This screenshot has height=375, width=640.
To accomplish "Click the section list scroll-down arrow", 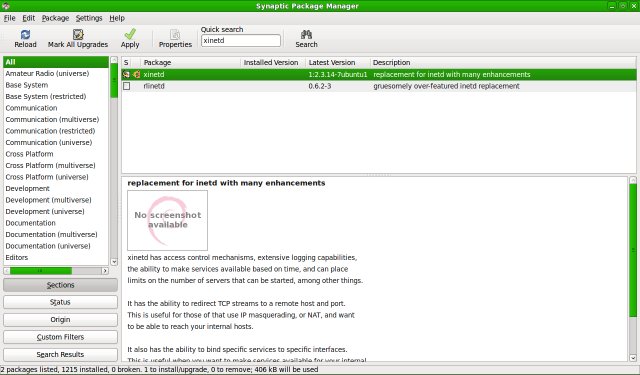I will (x=114, y=262).
